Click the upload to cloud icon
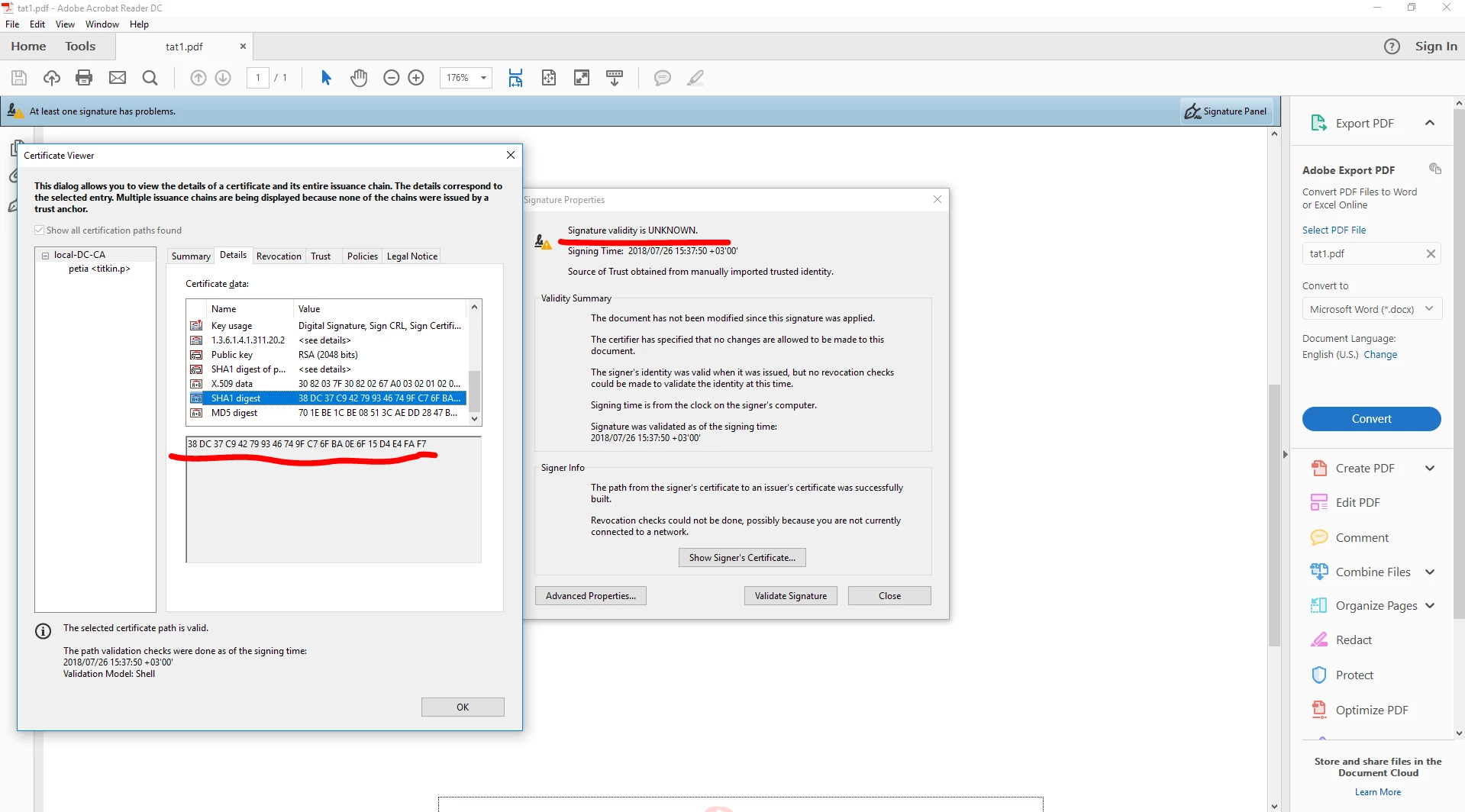 pos(51,78)
